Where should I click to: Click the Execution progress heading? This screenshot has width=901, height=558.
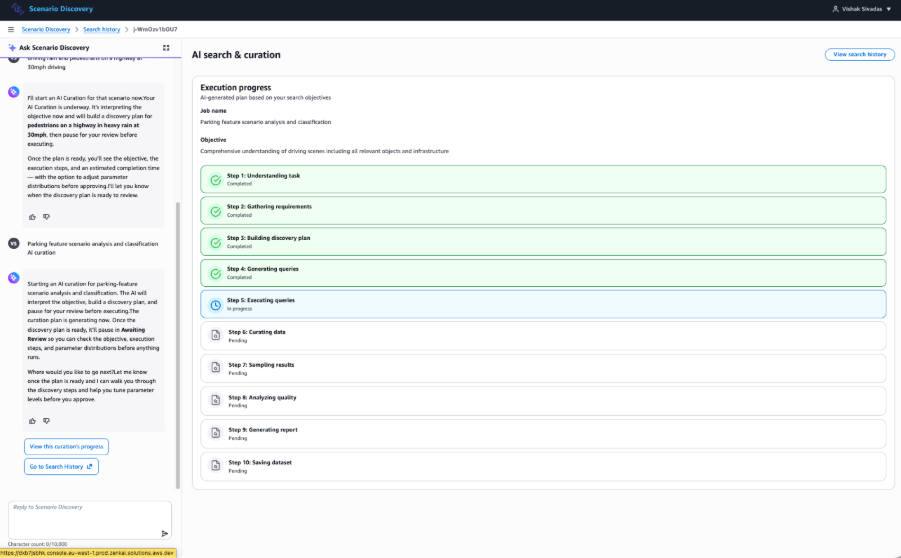[236, 87]
